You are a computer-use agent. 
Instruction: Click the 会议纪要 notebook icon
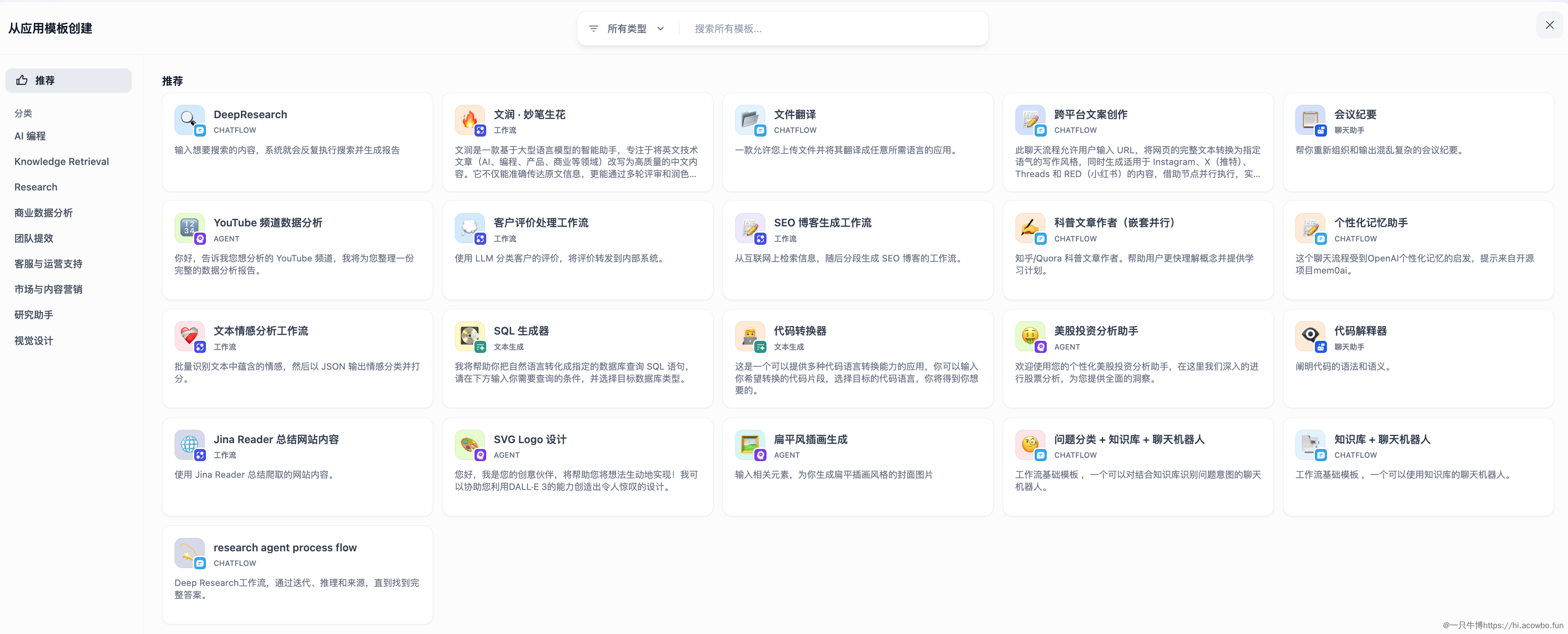pos(1311,120)
